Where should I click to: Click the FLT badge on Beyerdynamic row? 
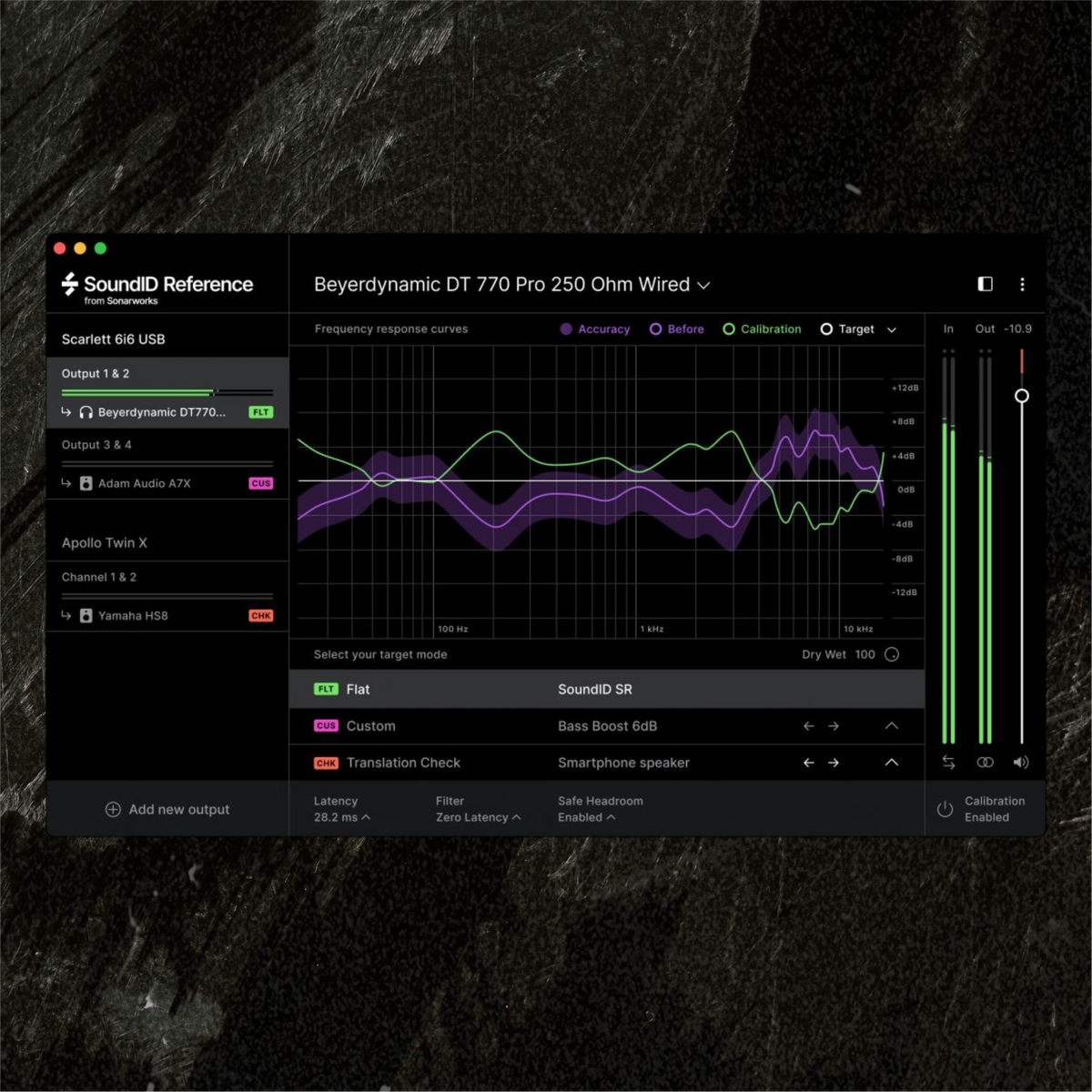point(261,412)
